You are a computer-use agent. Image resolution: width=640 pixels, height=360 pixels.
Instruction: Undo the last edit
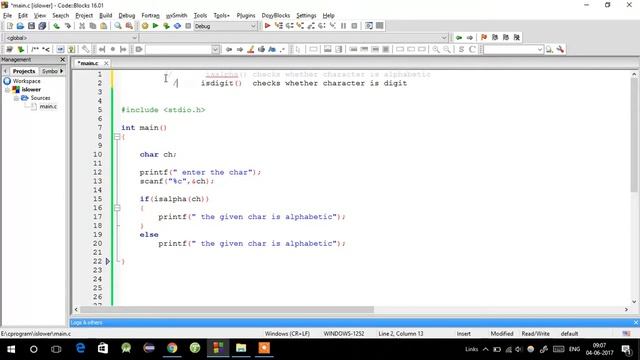coord(56,26)
